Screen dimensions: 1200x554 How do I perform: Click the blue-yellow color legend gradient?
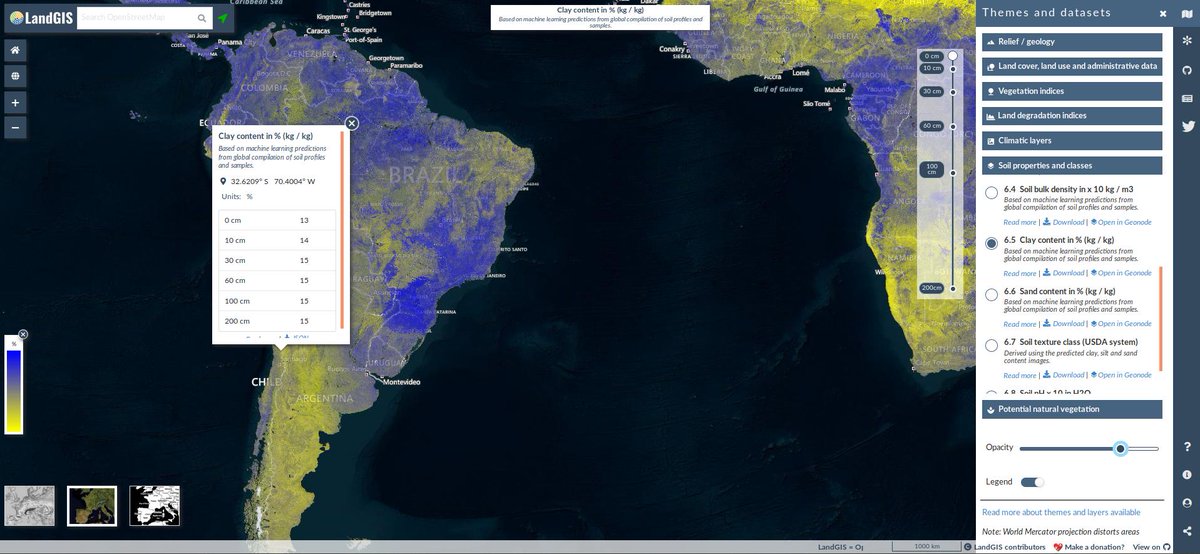14,390
